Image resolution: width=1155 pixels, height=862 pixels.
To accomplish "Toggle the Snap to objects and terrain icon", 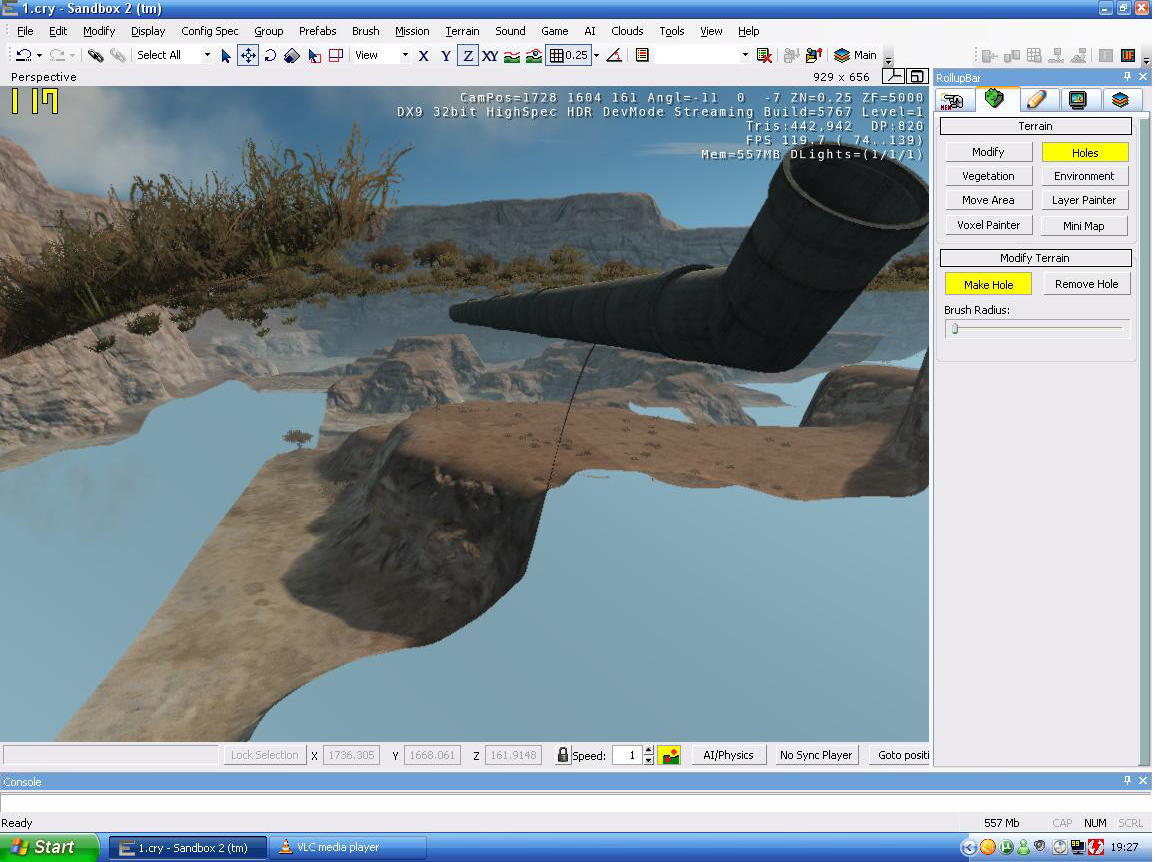I will coord(534,55).
